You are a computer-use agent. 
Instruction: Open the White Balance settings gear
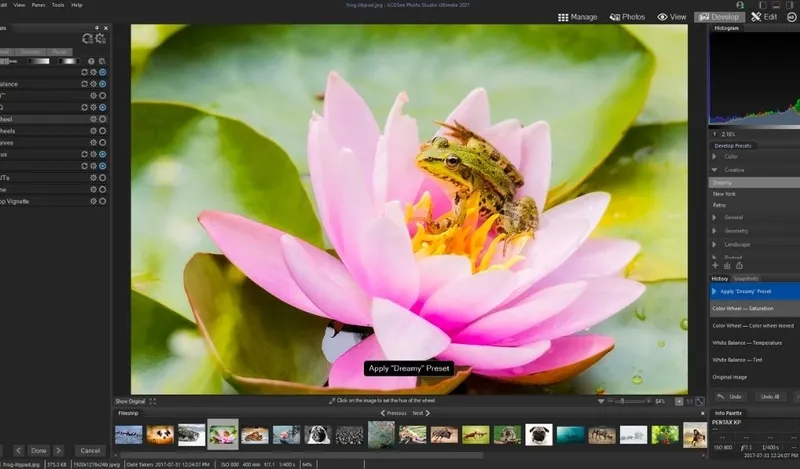(x=94, y=84)
